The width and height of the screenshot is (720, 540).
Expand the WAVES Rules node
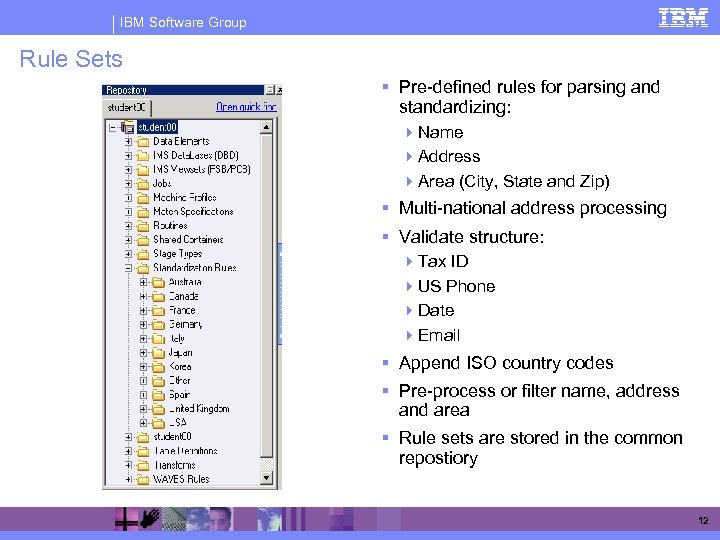pos(129,479)
